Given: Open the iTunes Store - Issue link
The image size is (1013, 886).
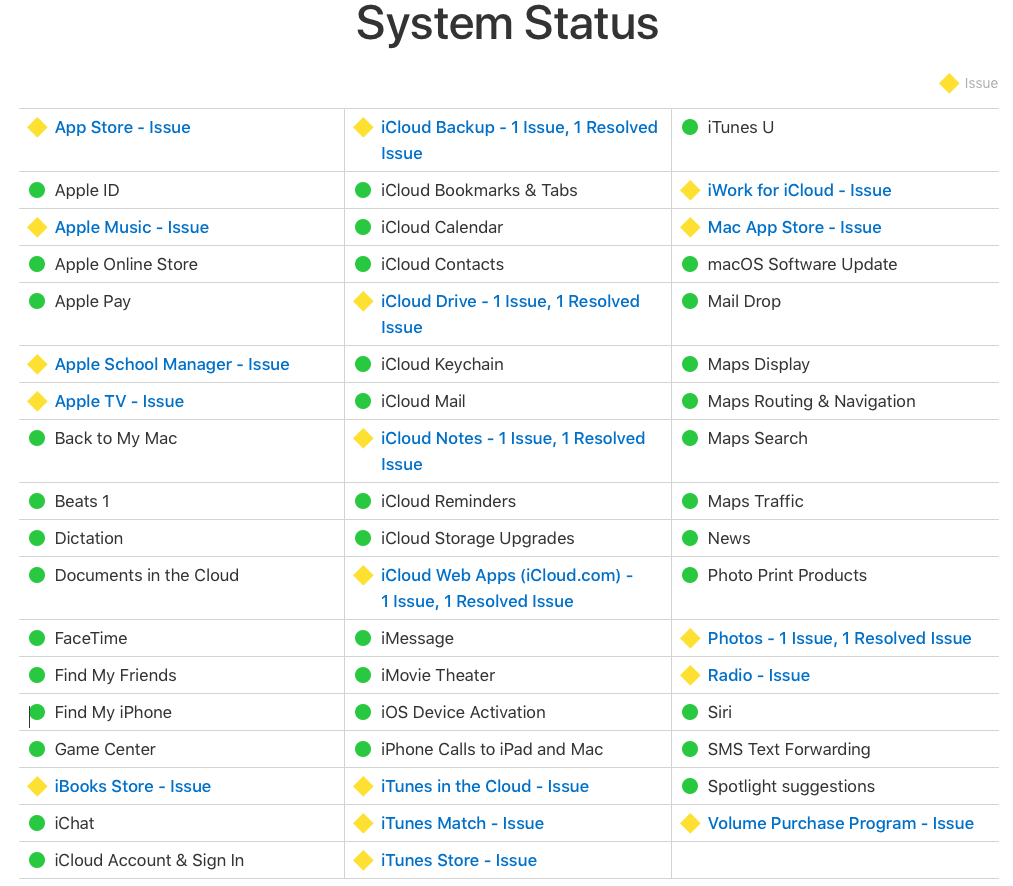Looking at the screenshot, I should click(x=459, y=860).
